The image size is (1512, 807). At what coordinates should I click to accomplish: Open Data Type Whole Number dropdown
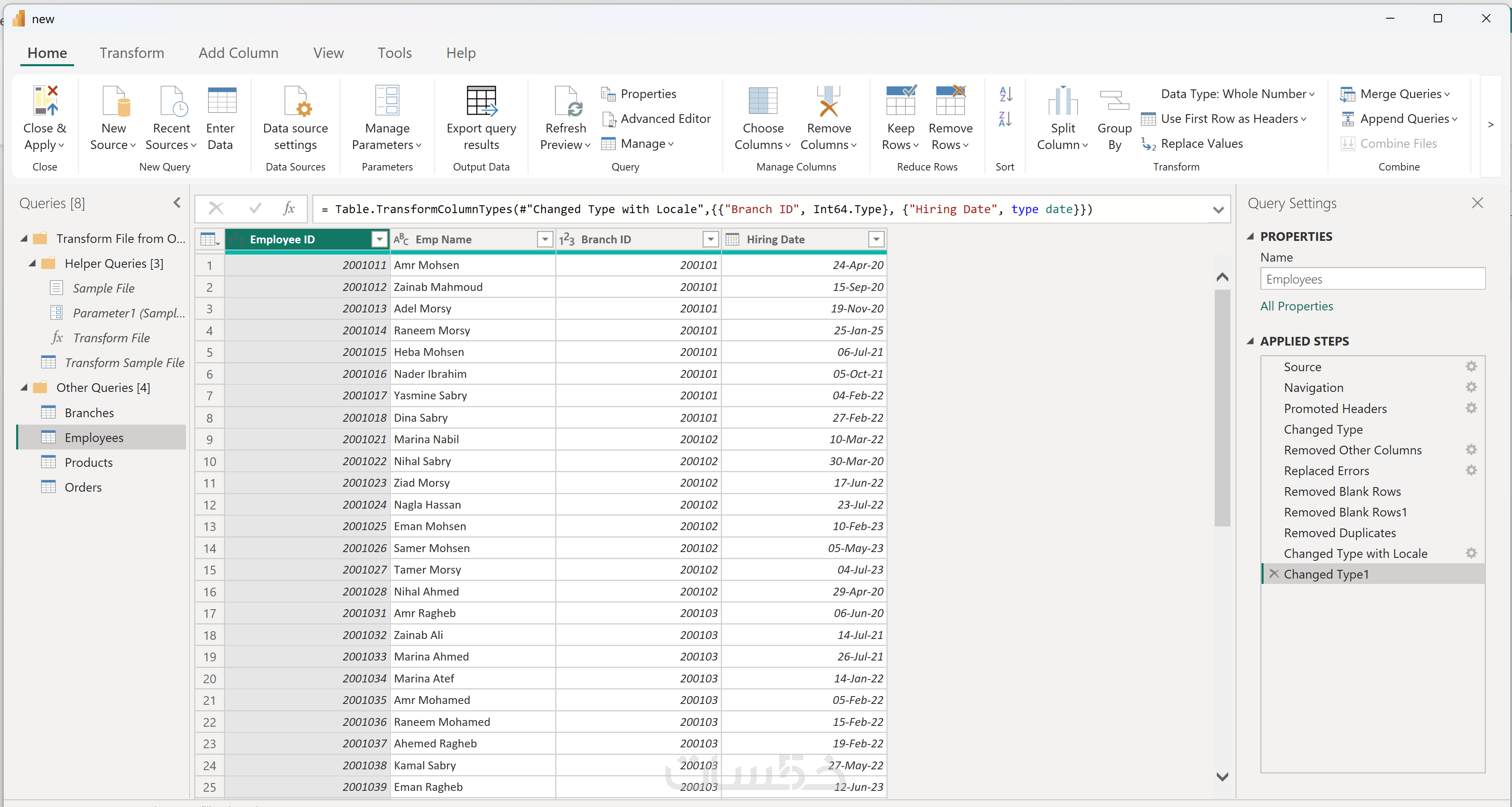[1238, 94]
